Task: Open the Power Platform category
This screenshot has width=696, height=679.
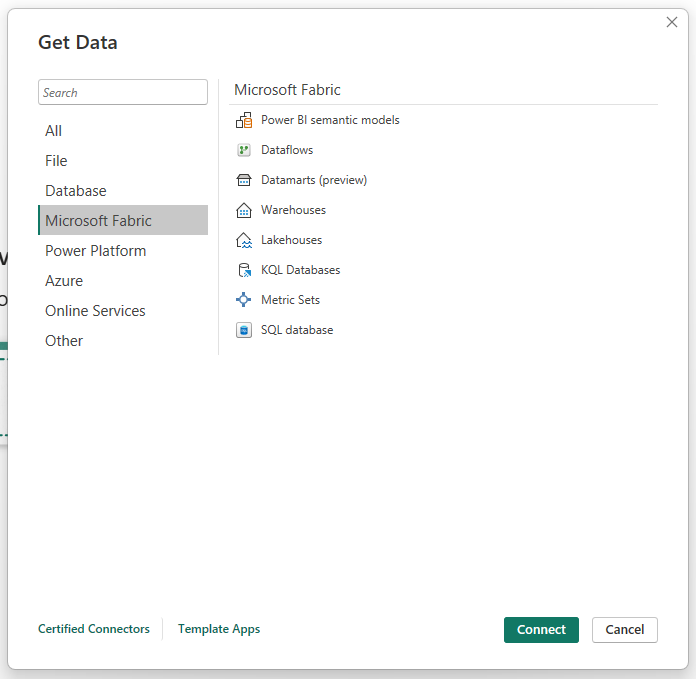Action: [123, 251]
